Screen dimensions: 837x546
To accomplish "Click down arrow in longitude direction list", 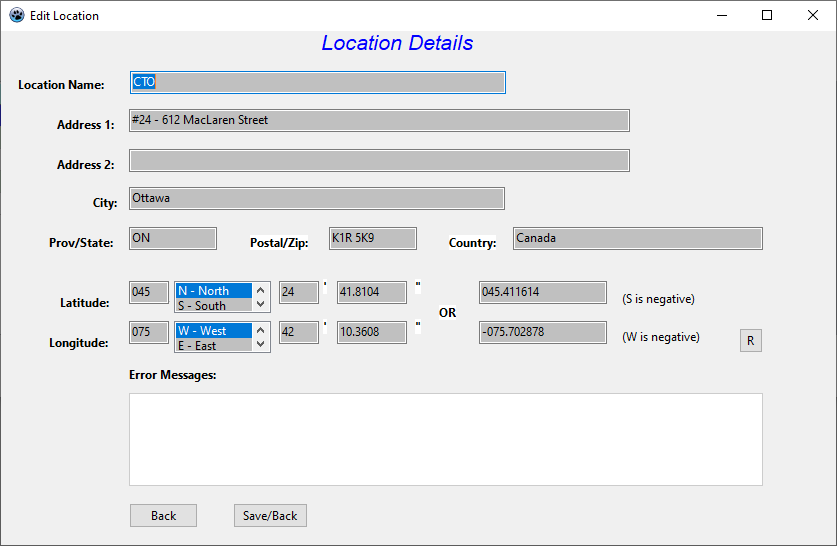I will pyautogui.click(x=261, y=345).
